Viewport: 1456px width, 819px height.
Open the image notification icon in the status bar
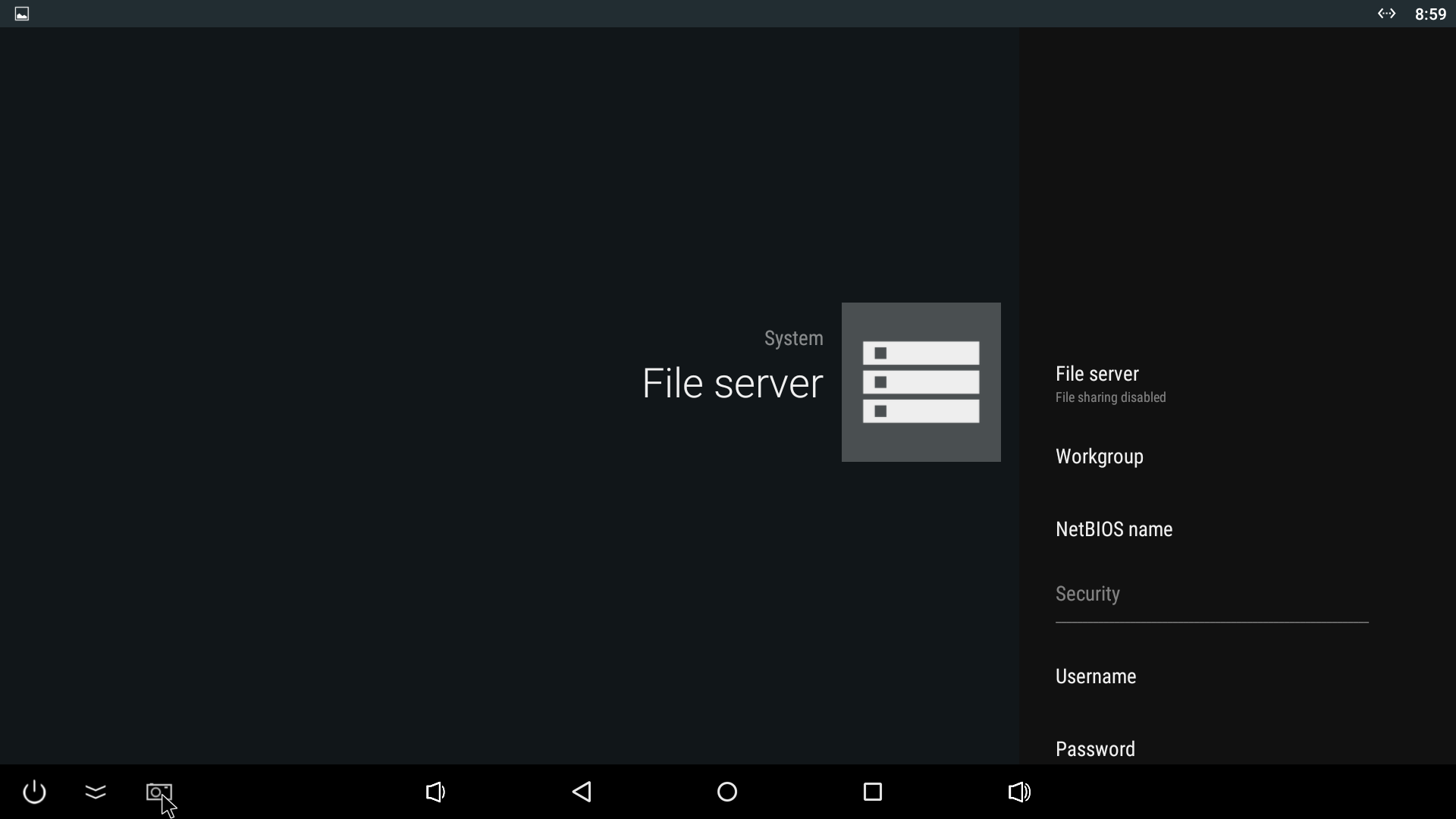22,14
